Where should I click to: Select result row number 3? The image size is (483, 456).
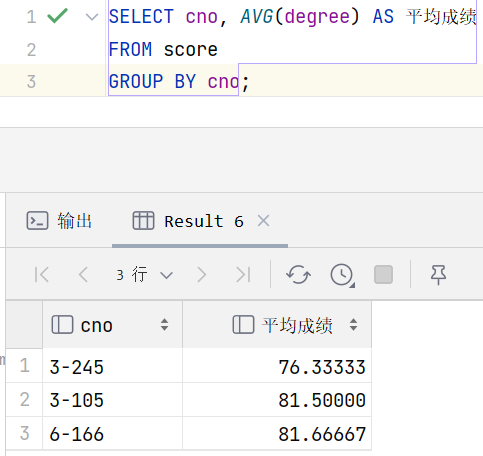click(25, 433)
